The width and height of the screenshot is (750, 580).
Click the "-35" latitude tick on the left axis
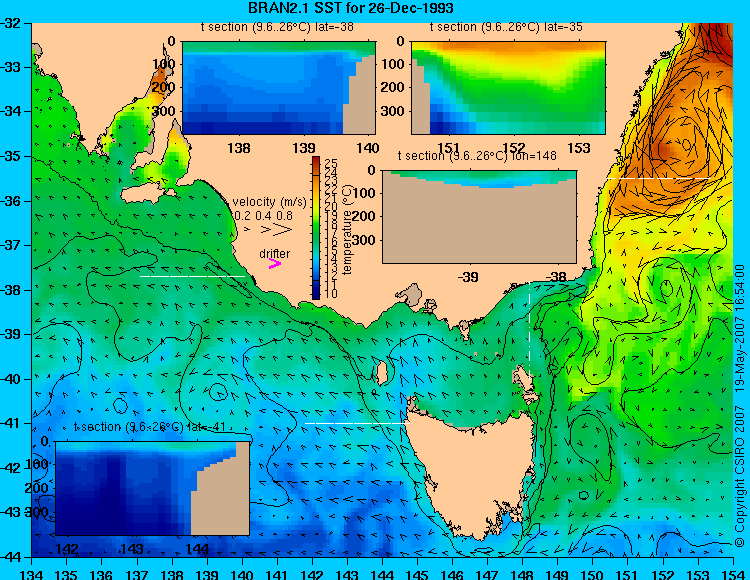[11, 156]
